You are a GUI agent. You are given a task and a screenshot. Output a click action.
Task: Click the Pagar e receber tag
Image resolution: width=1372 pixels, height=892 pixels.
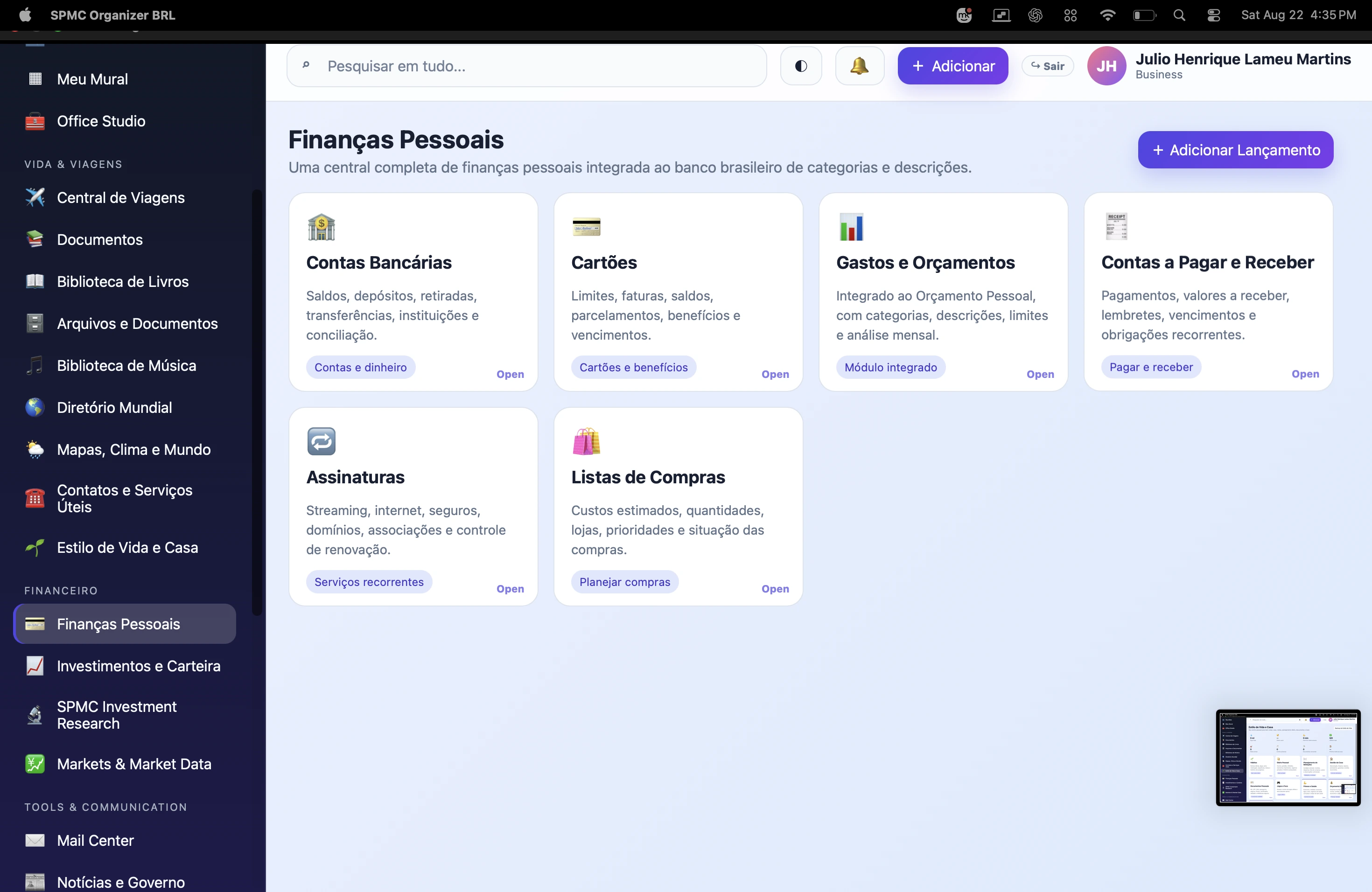[1152, 367]
